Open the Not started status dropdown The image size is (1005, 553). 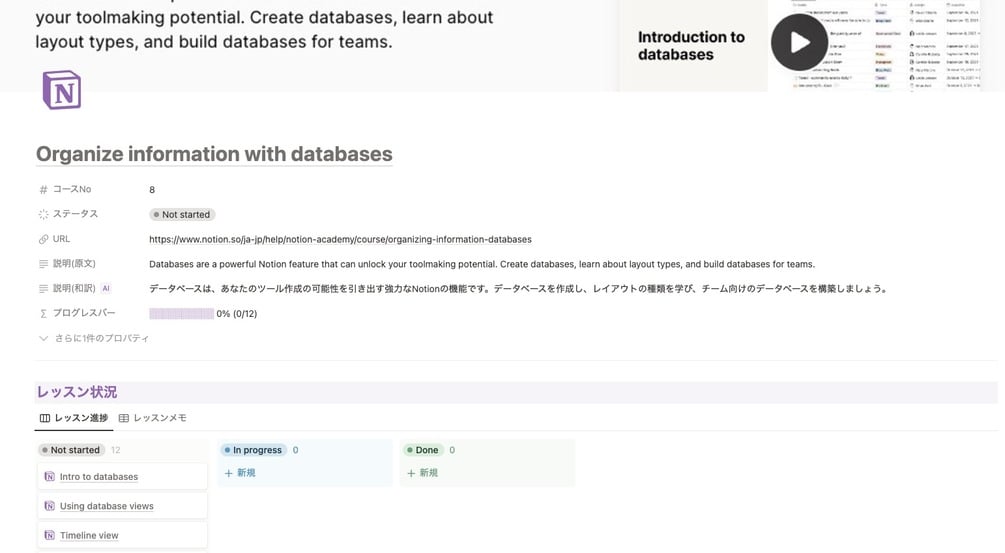pyautogui.click(x=182, y=214)
